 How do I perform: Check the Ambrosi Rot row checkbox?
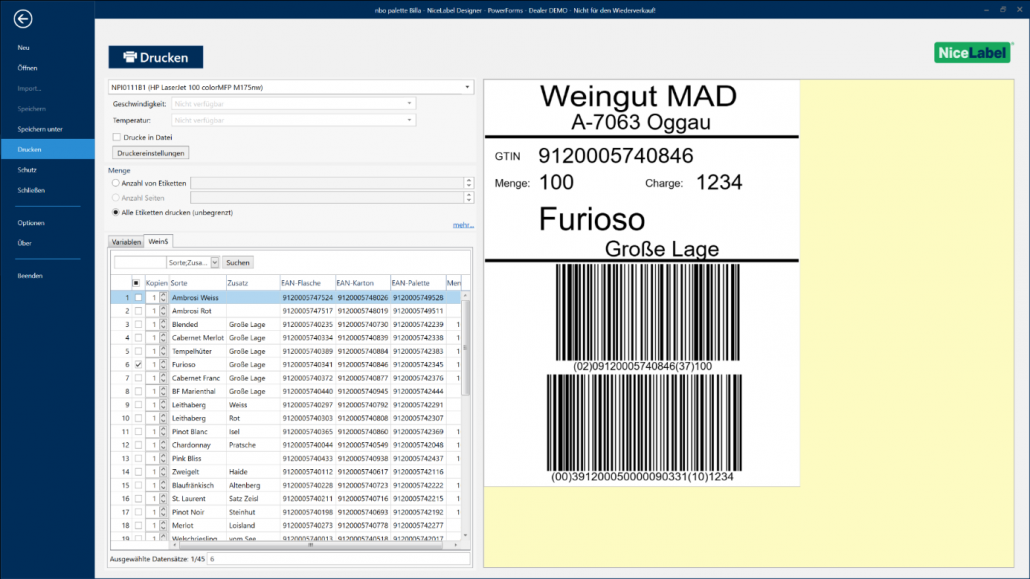[138, 311]
